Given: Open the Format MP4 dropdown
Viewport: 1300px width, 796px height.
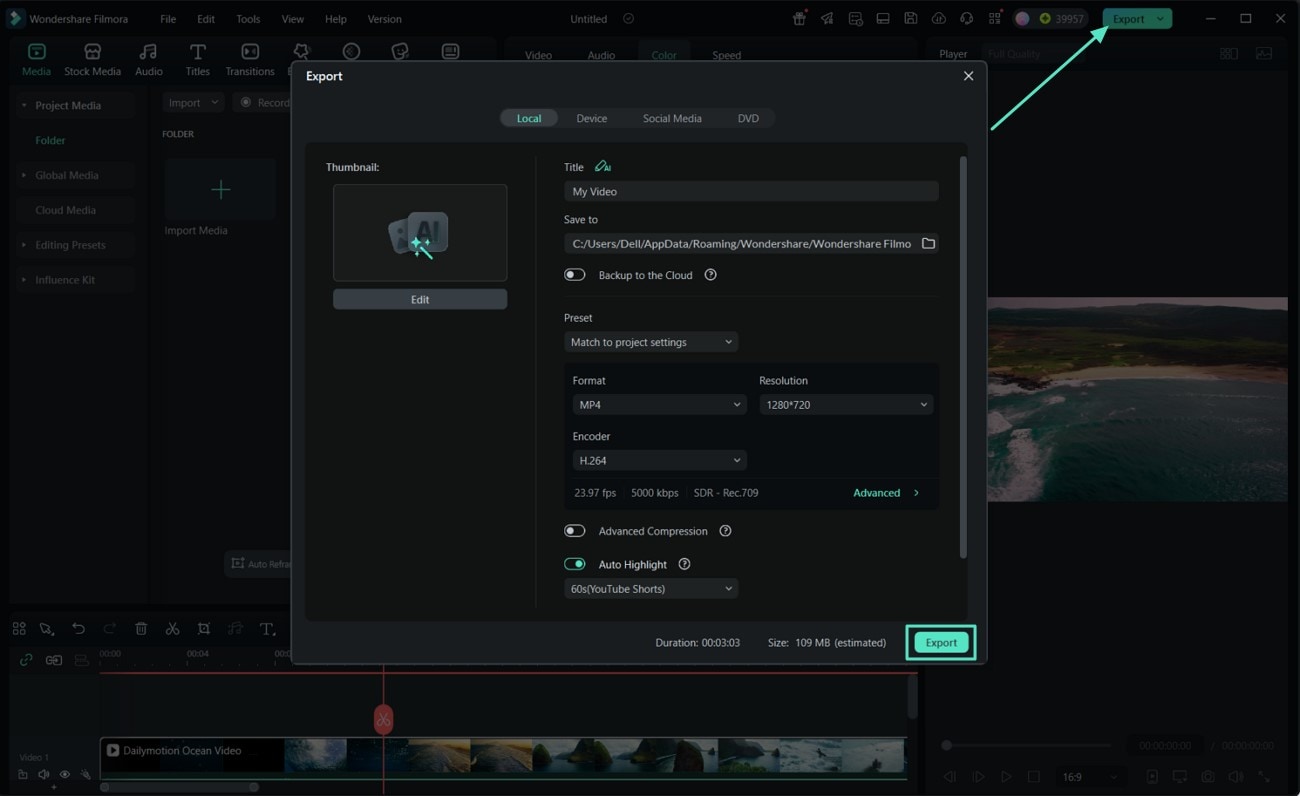Looking at the screenshot, I should tap(660, 405).
